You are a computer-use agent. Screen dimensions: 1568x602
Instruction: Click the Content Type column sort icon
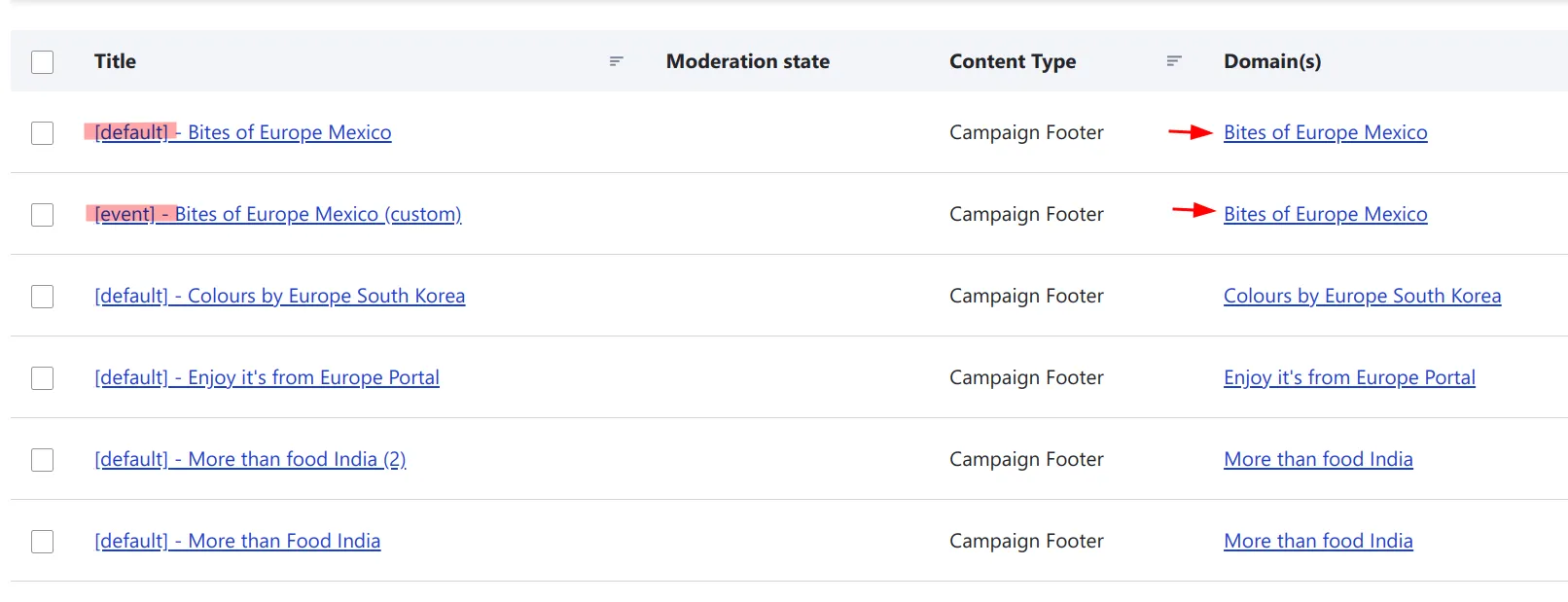click(x=1174, y=61)
